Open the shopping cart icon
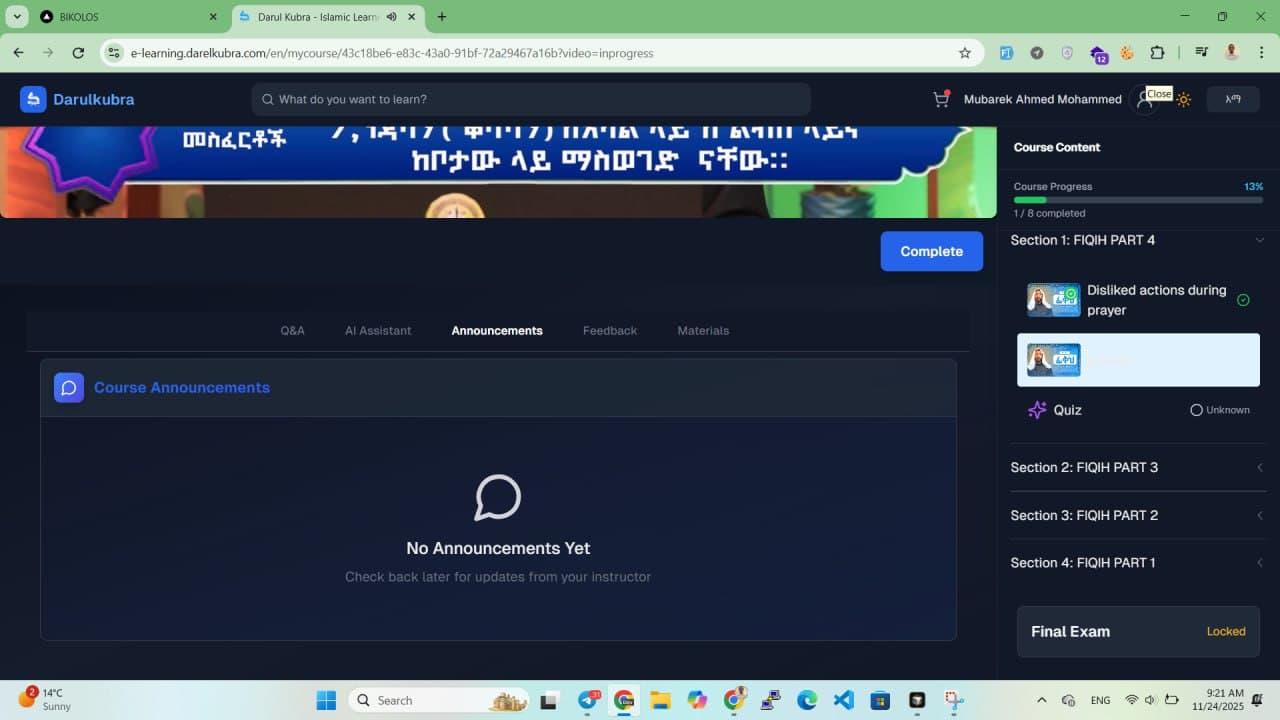The image size is (1280, 720). [940, 99]
